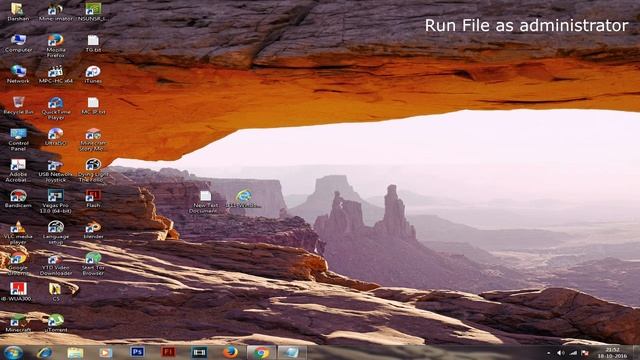Select the iB-WUA300 desktop icon

[18, 292]
